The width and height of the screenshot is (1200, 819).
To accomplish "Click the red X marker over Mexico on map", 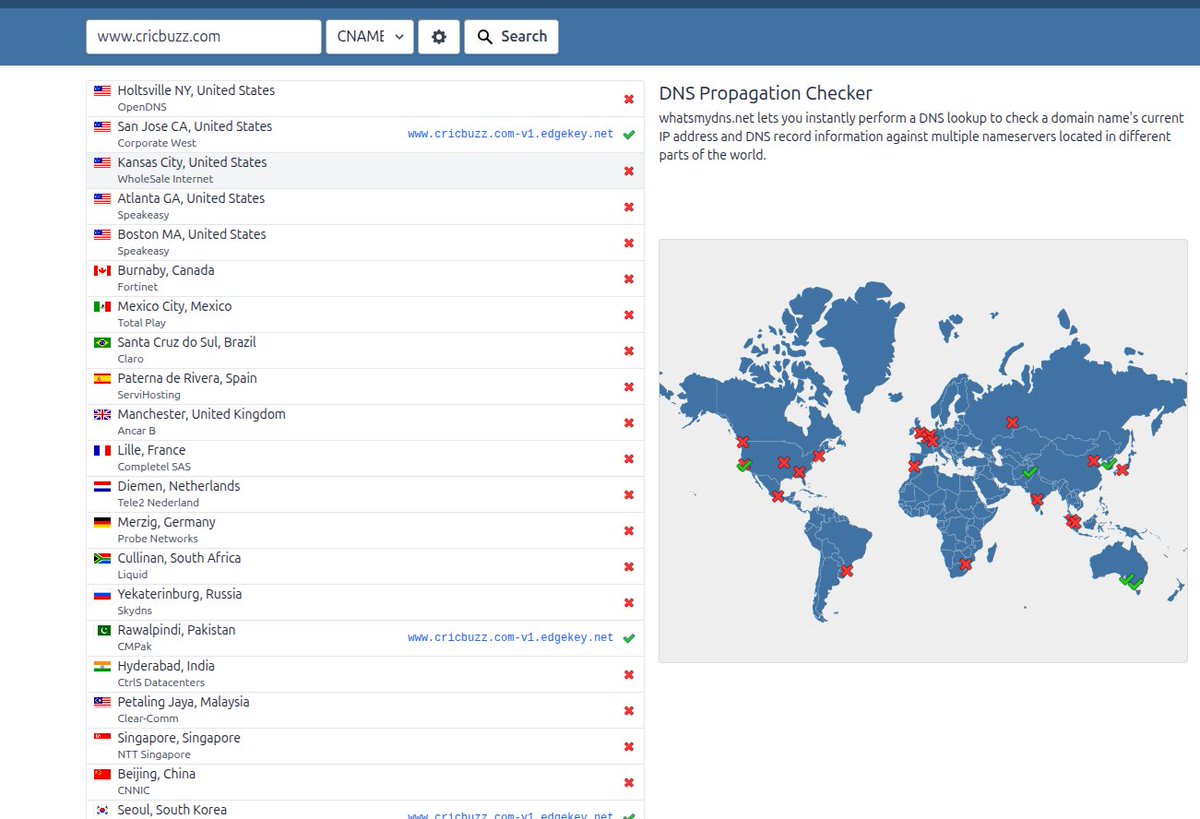I will [x=777, y=496].
